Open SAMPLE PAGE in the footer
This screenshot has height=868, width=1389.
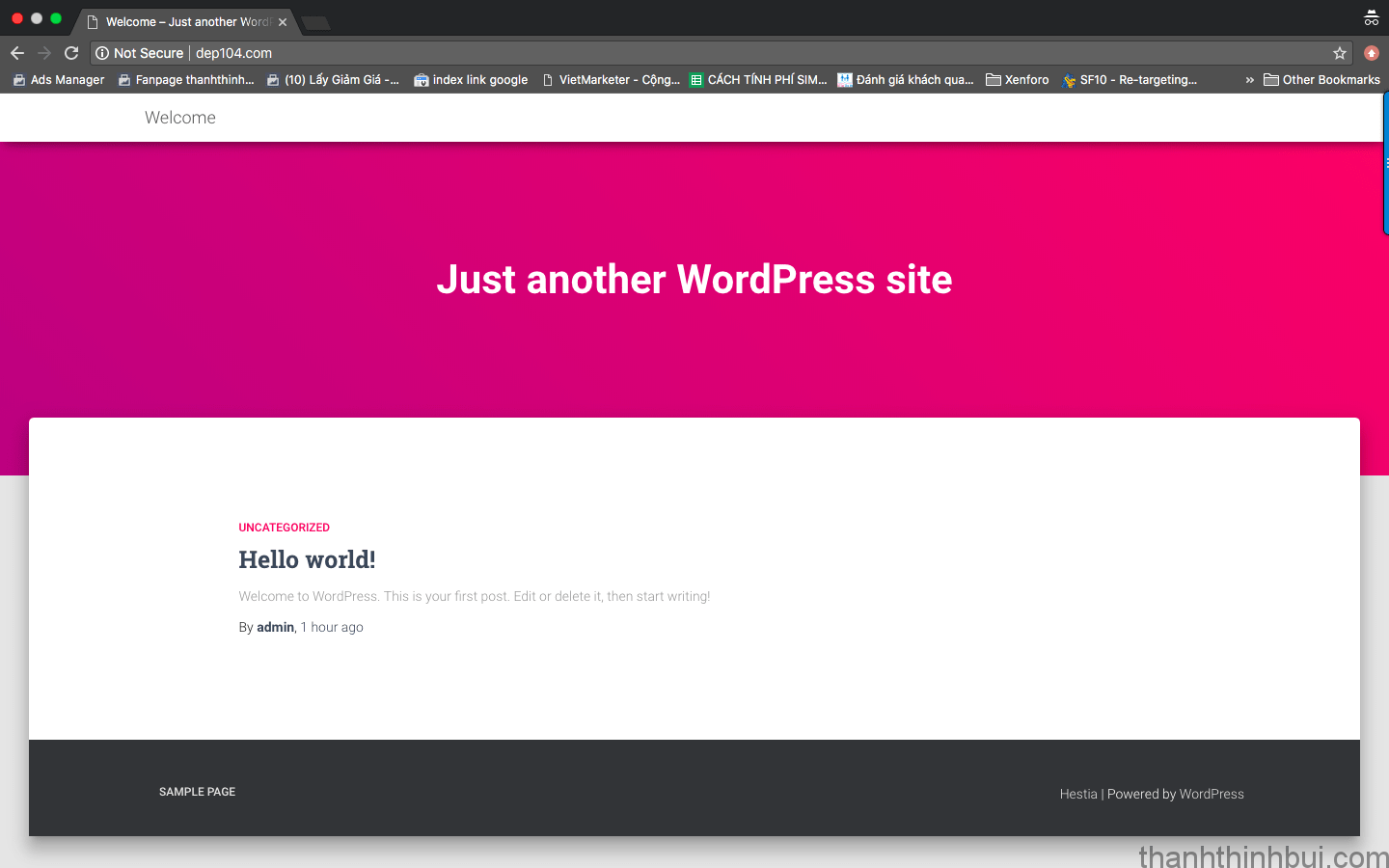click(197, 792)
